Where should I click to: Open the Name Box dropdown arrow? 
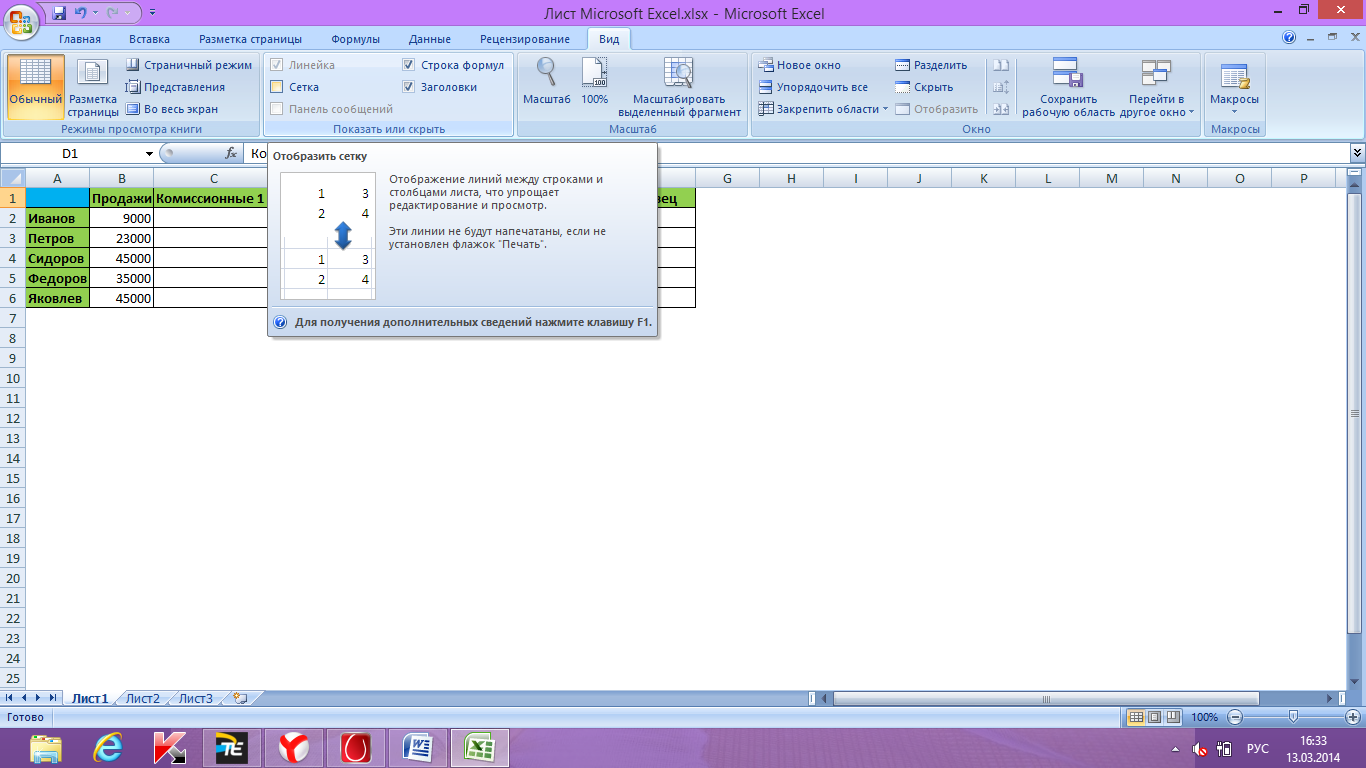click(x=149, y=154)
